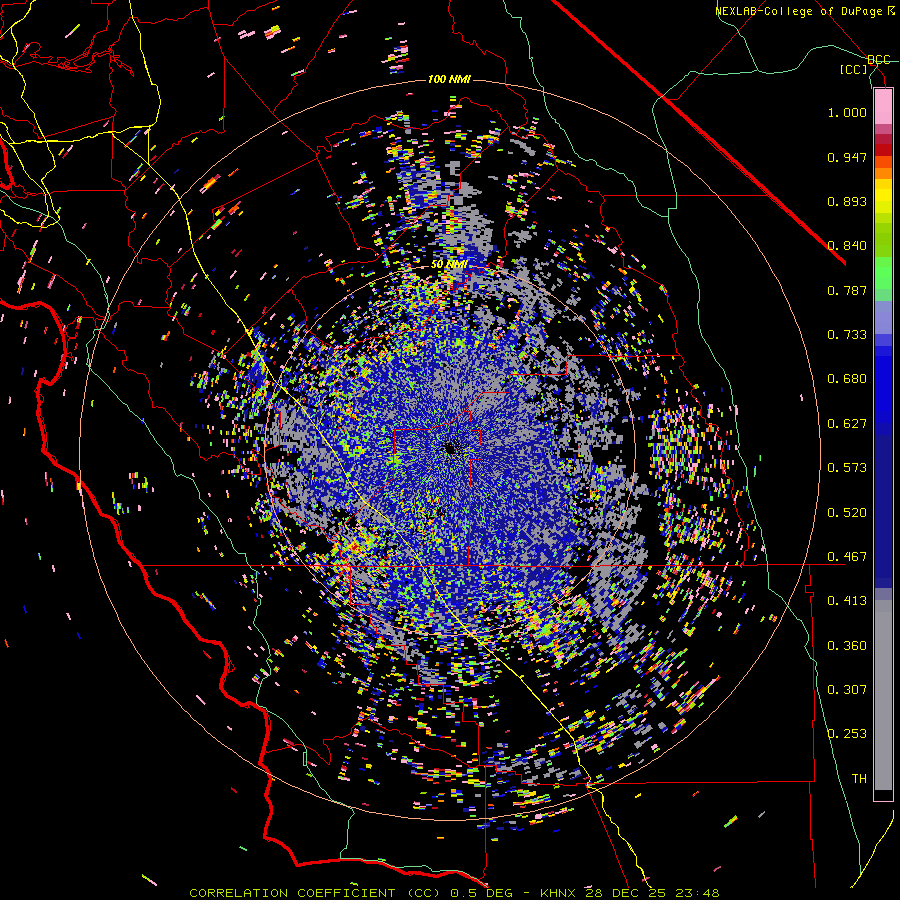
Task: Click the 0.520 scale value
Action: tap(847, 513)
